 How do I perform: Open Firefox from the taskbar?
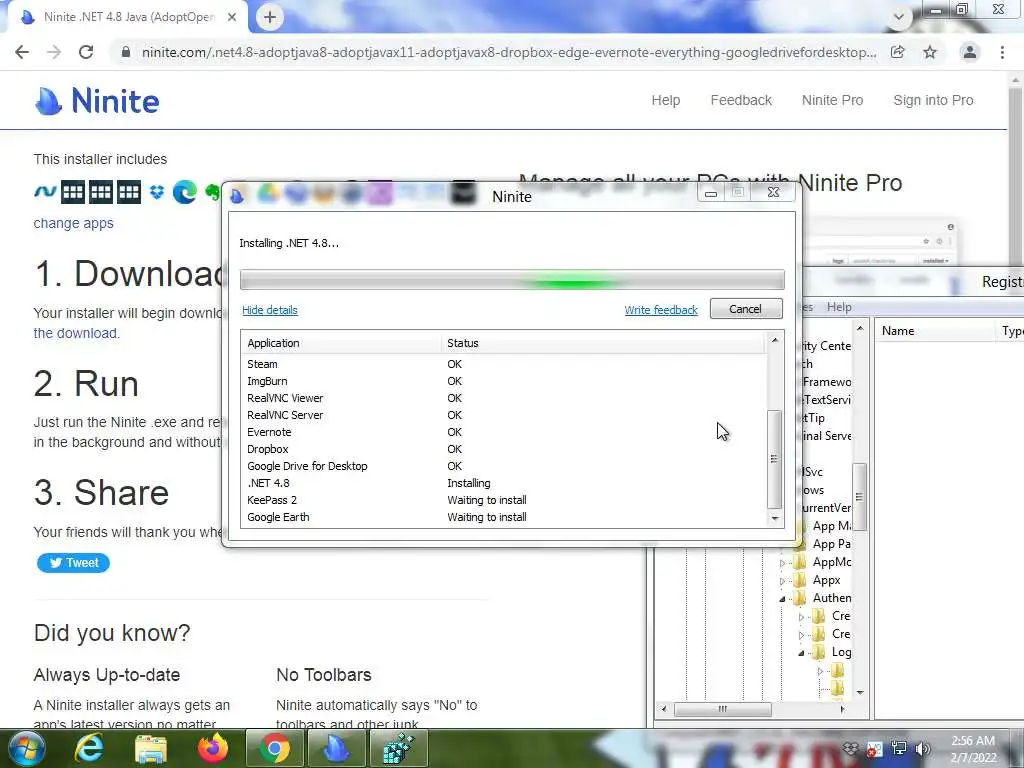(213, 748)
